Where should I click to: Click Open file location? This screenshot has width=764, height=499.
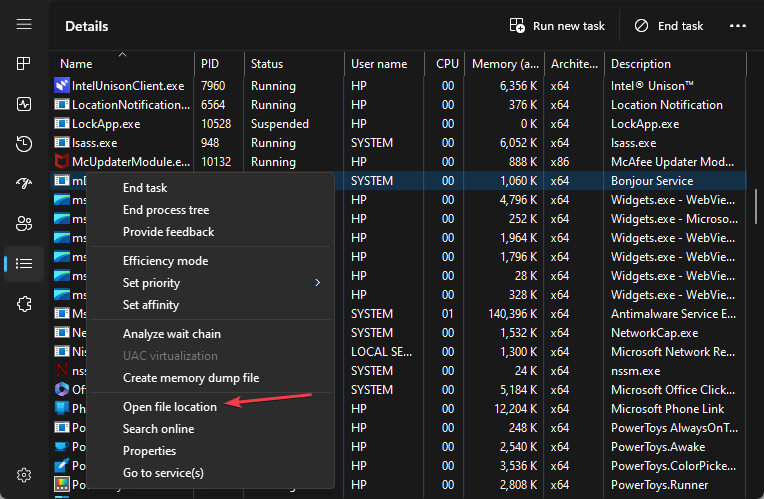pos(170,406)
